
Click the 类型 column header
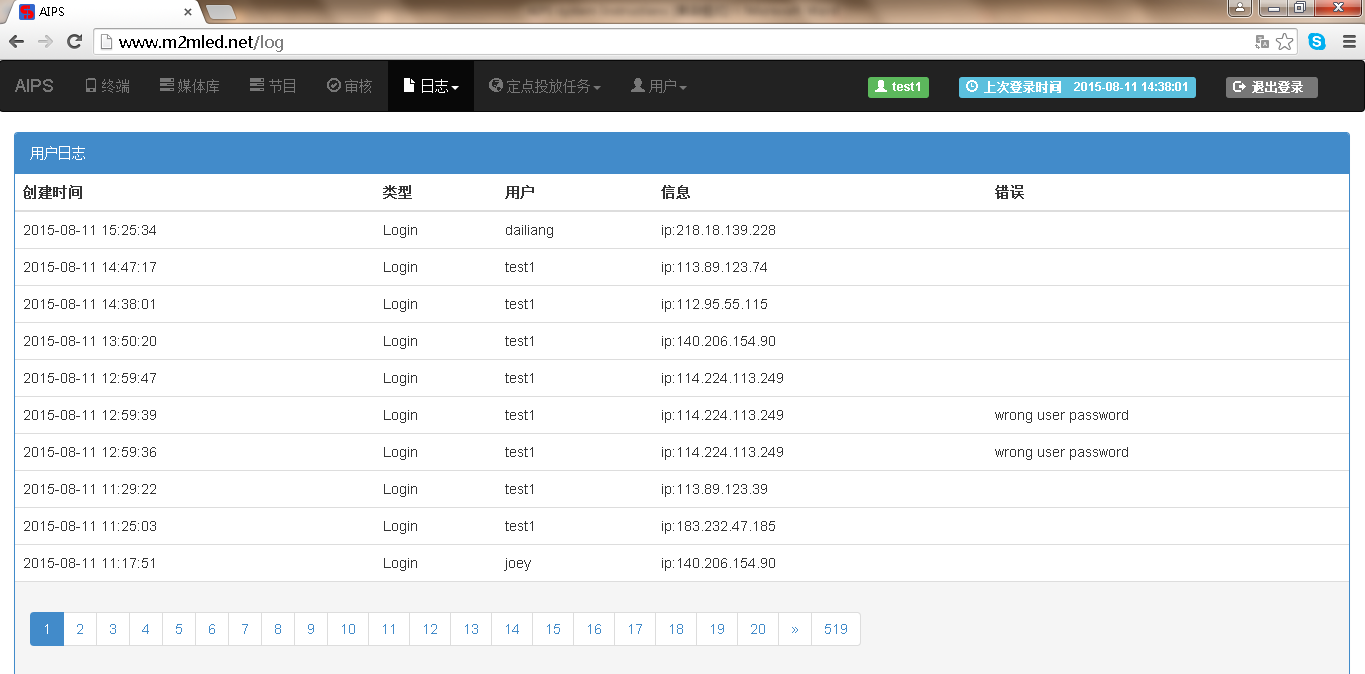point(397,192)
